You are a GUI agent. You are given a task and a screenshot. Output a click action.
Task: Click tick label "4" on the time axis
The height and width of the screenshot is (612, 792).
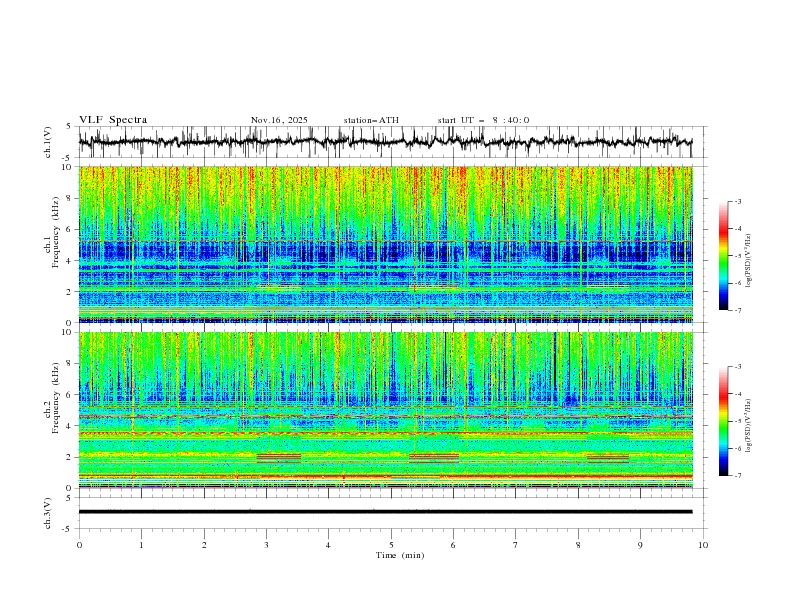(328, 545)
